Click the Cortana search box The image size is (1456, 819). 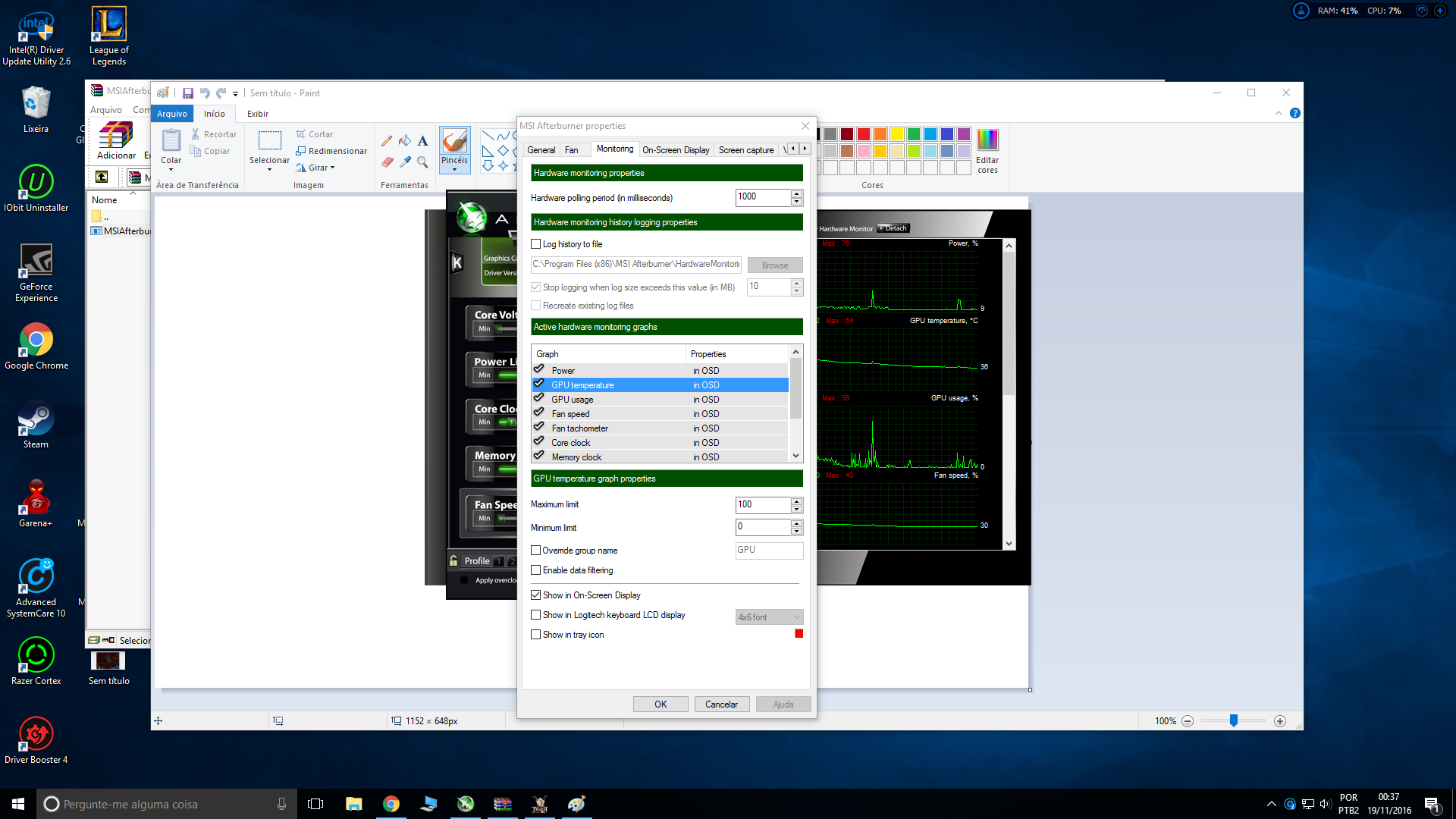(167, 804)
